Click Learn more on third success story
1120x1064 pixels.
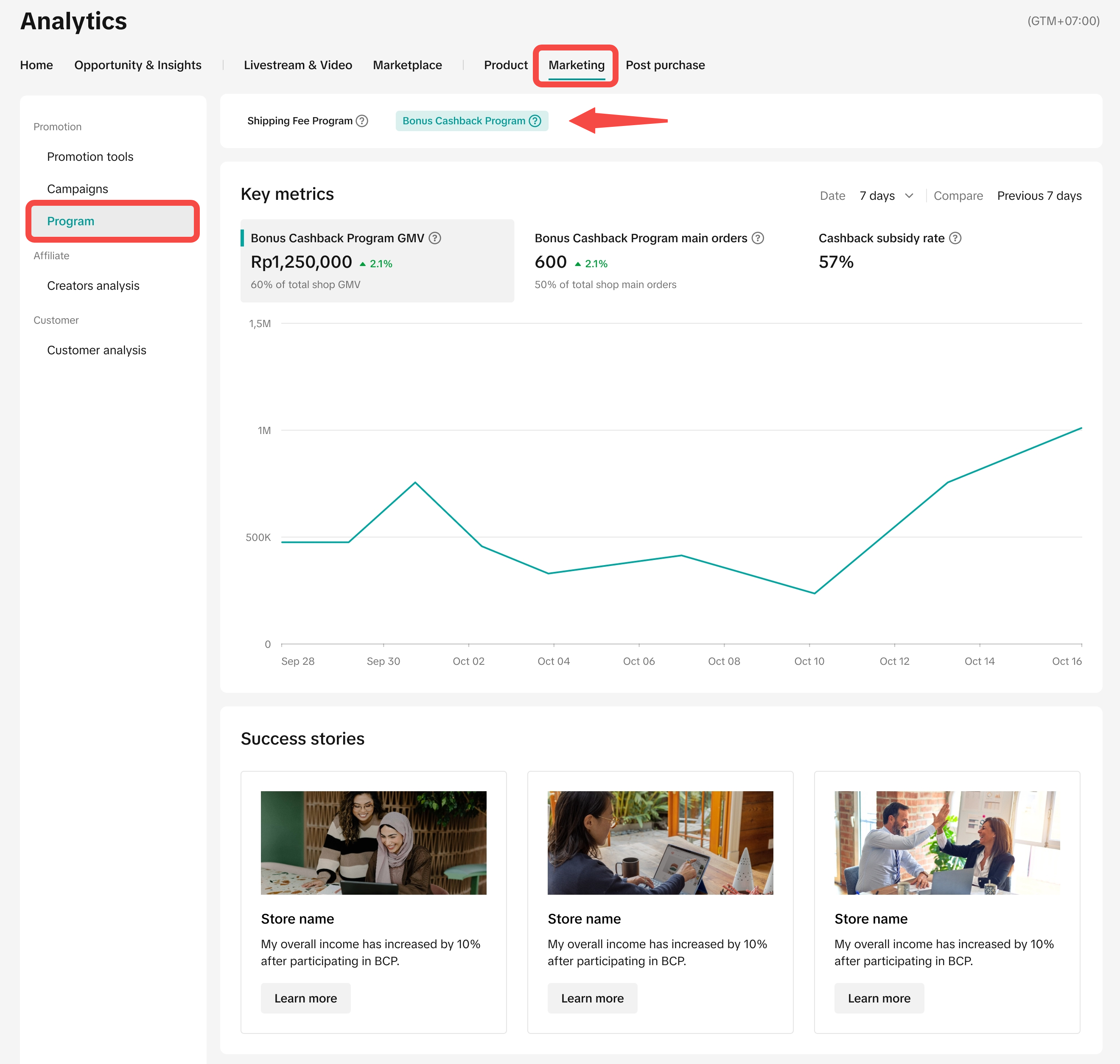click(879, 998)
